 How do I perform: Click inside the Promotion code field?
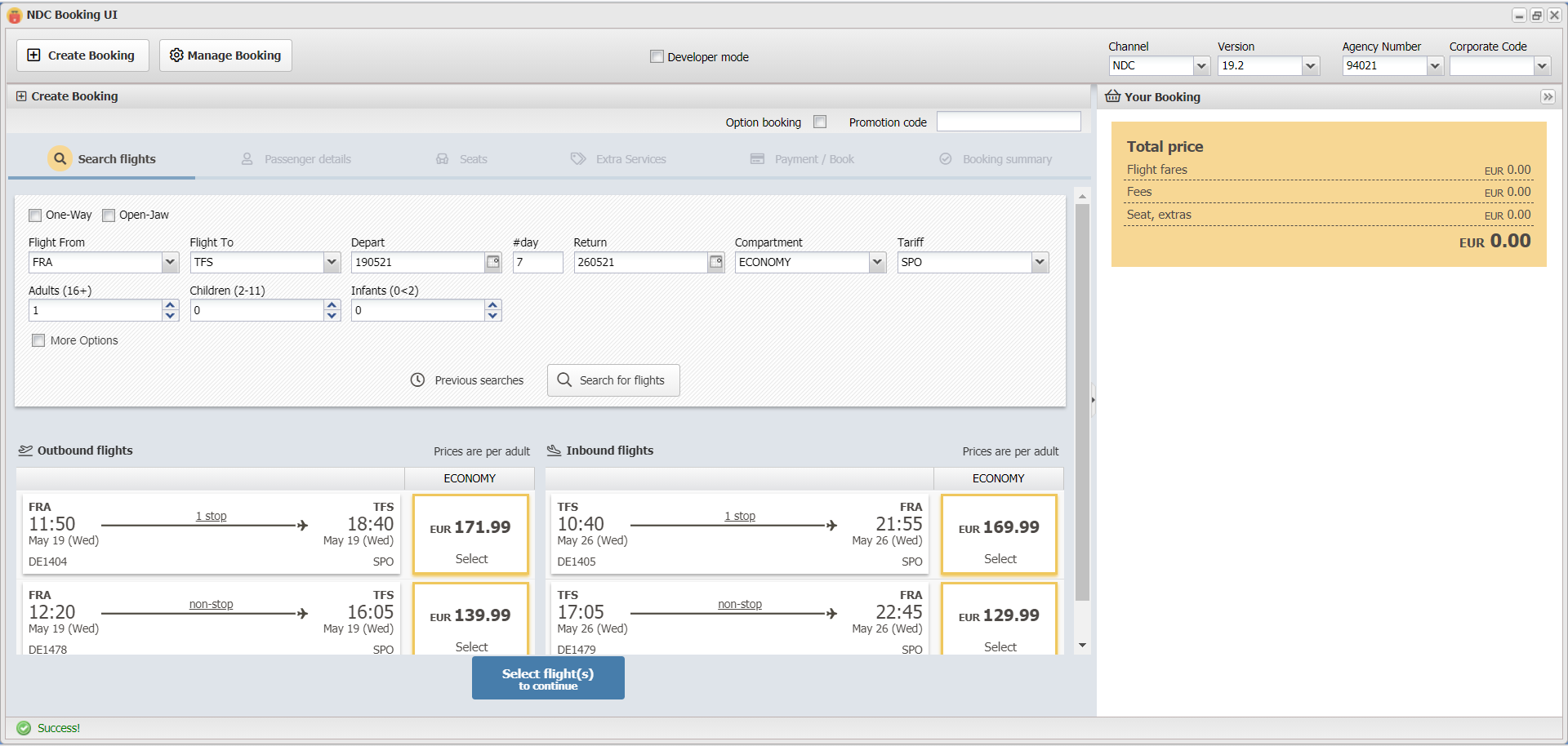pos(1009,122)
